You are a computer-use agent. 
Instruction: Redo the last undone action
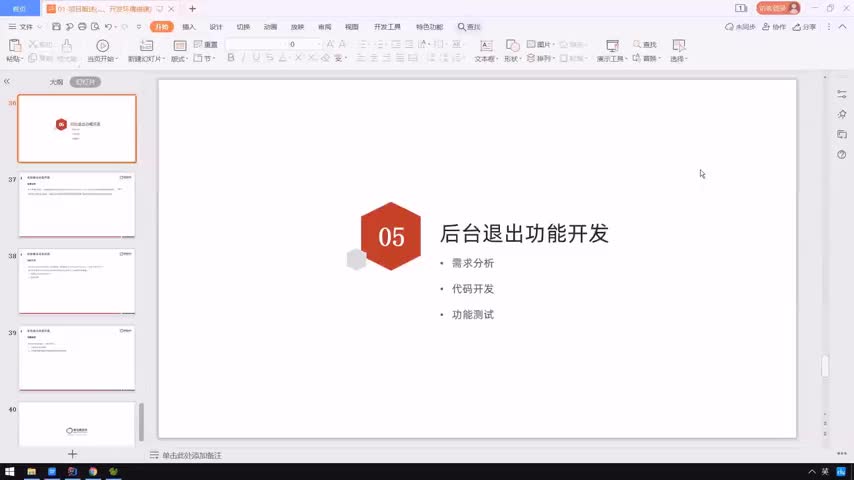tap(125, 27)
